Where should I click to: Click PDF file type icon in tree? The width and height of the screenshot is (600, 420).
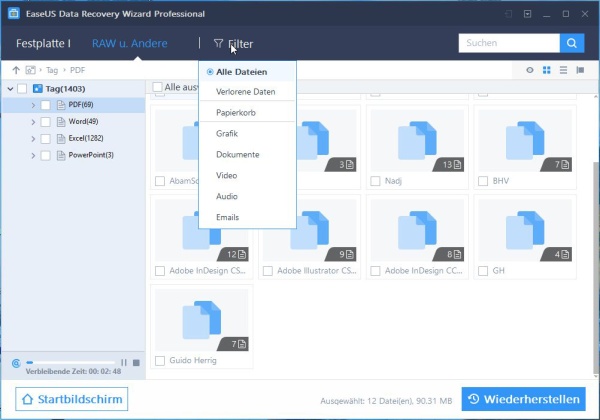pyautogui.click(x=61, y=105)
